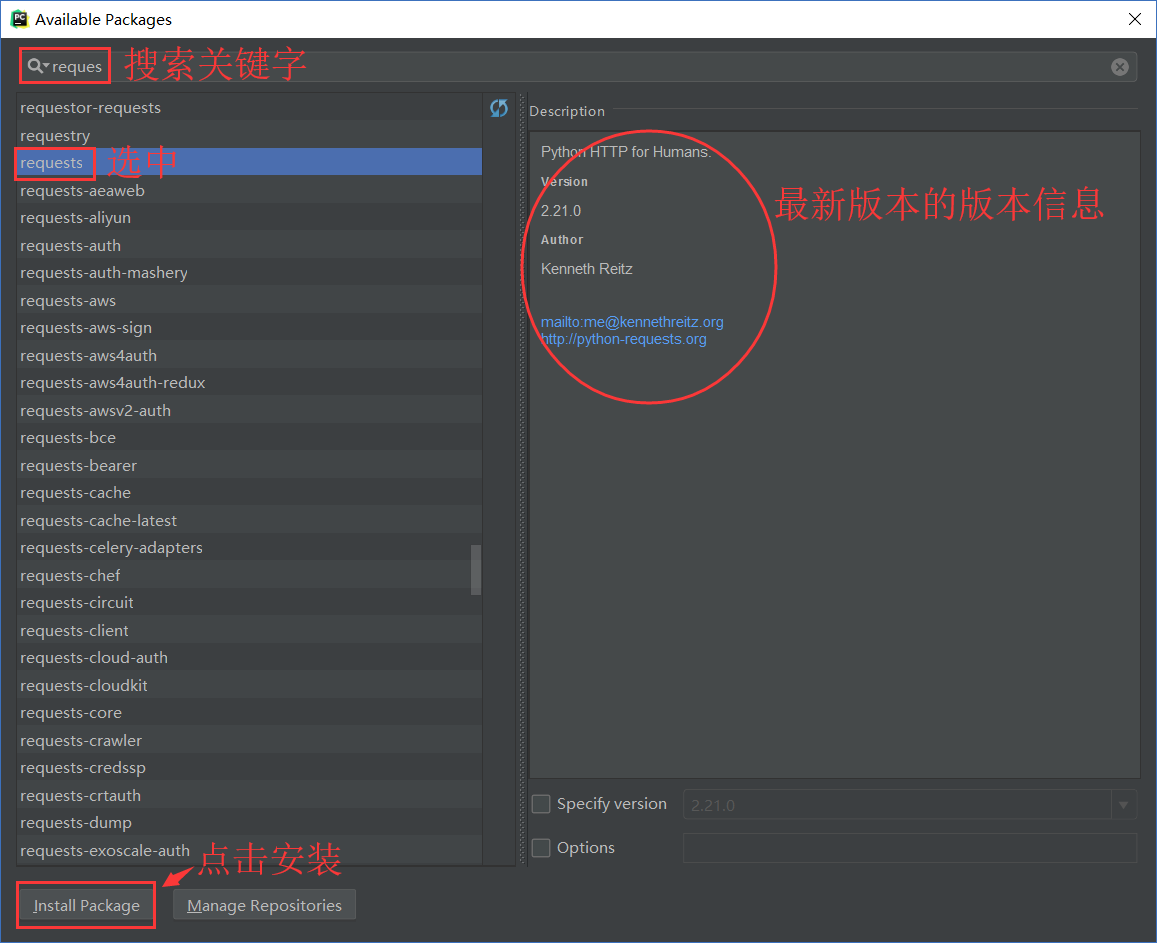Open the mailto:me@kennethreitz.org link
Viewport: 1157px width, 943px height.
tap(632, 322)
